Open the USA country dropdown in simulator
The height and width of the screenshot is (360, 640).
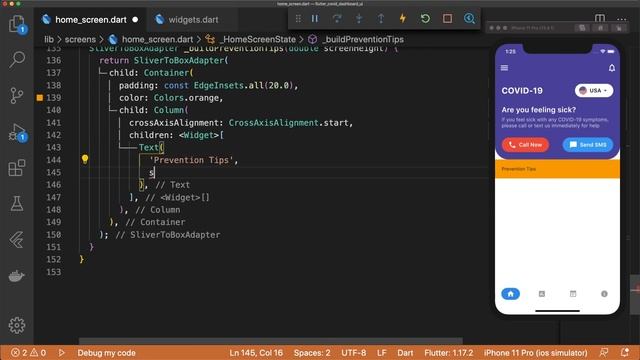[x=594, y=90]
